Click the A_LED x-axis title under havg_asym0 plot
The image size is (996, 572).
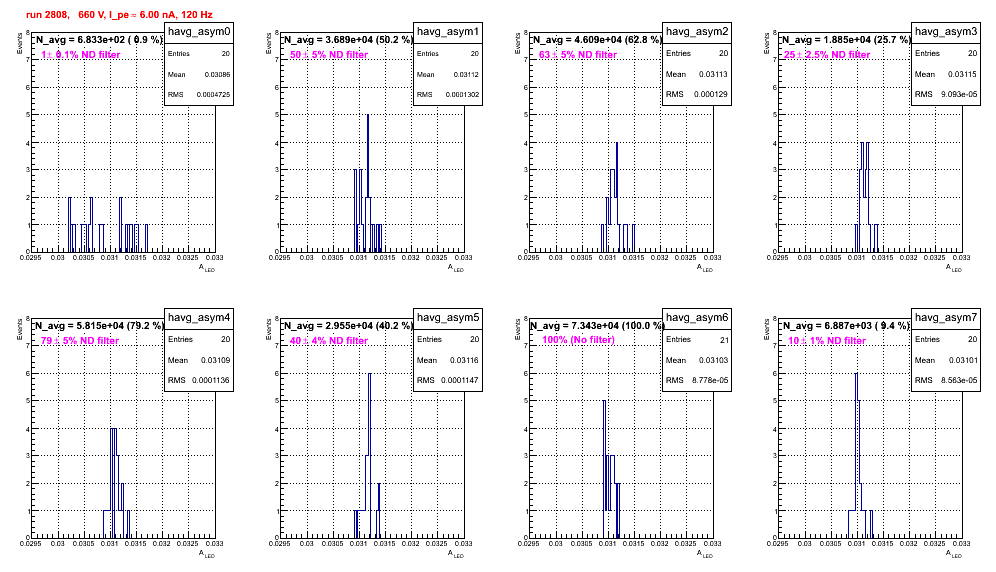[207, 268]
